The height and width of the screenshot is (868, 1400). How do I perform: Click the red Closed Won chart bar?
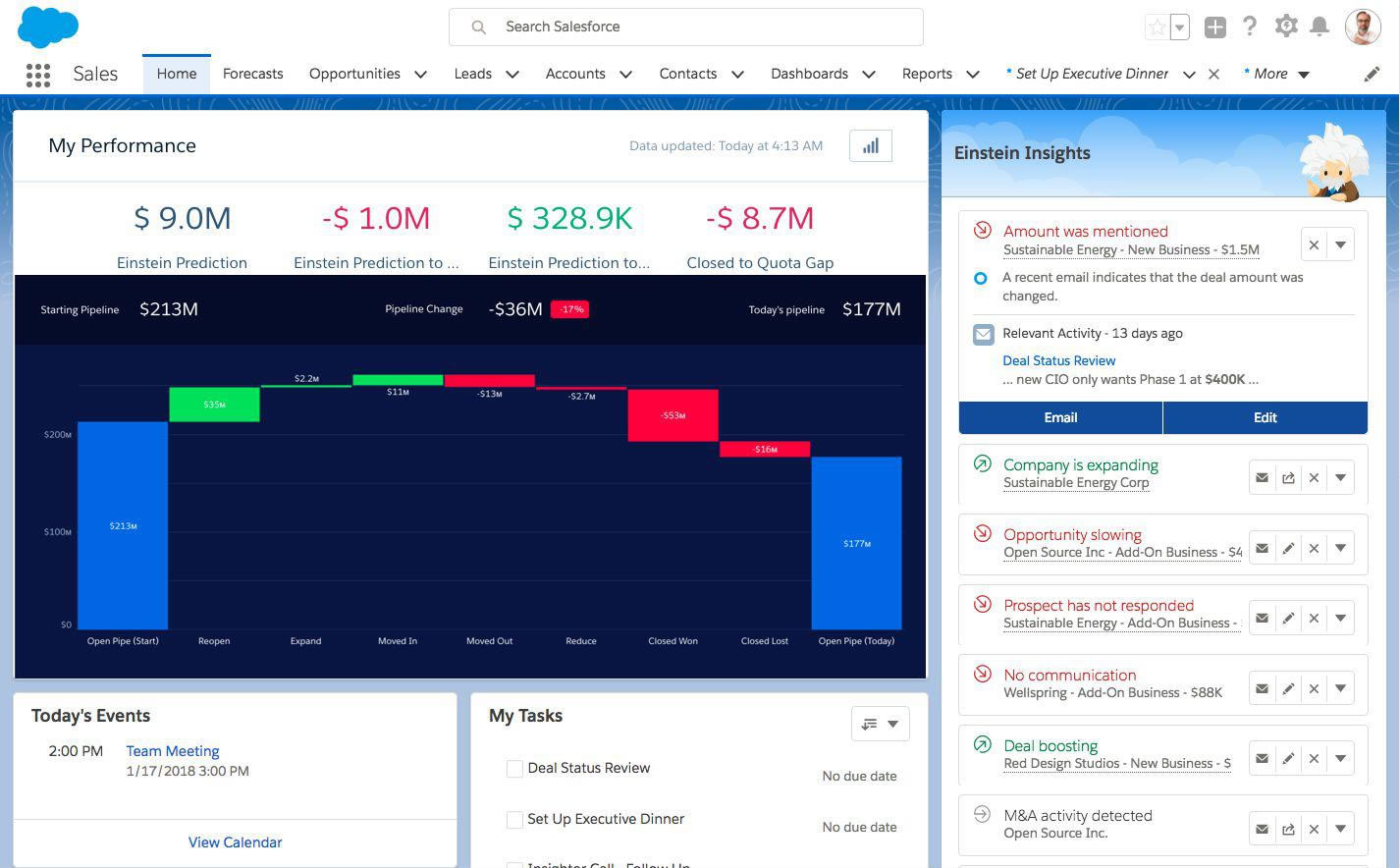tap(673, 415)
